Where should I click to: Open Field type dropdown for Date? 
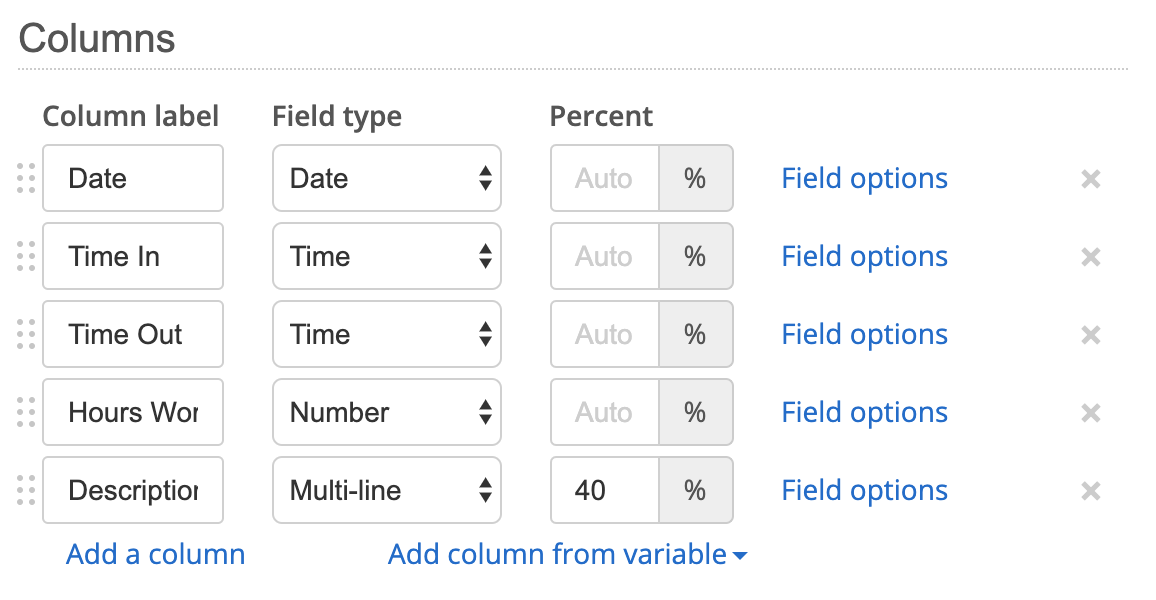(x=386, y=179)
